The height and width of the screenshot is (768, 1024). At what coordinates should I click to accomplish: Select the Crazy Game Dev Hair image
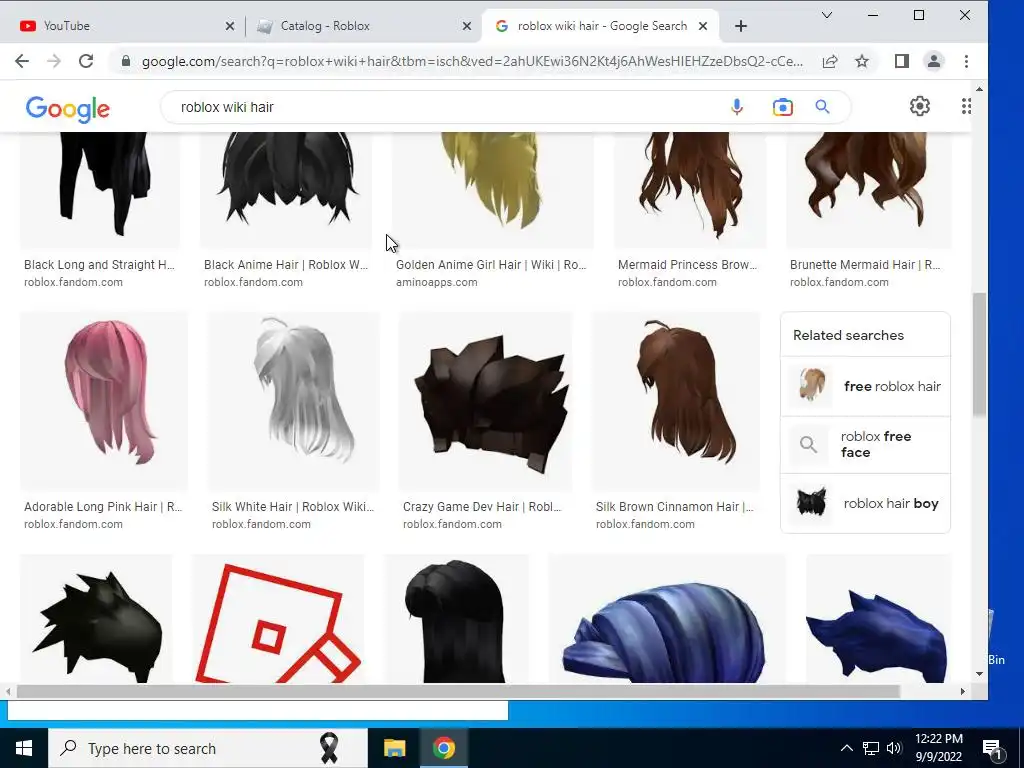[x=486, y=400]
